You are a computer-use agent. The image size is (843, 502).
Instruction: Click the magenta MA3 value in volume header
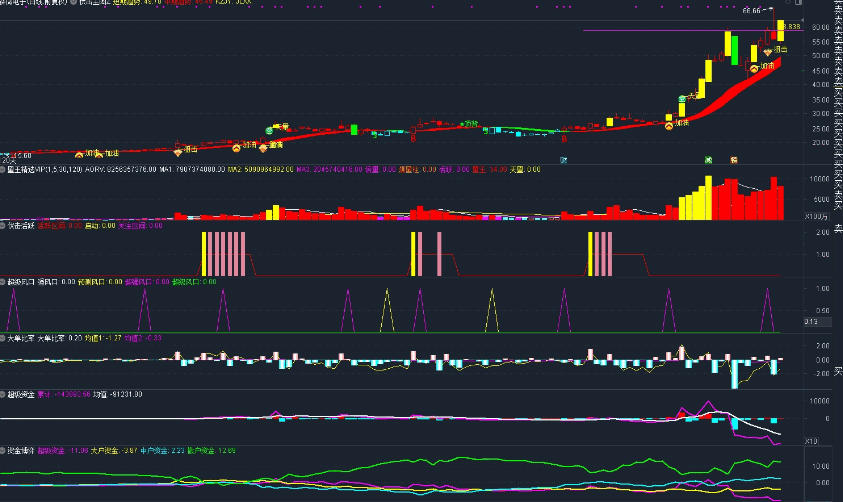pos(329,169)
